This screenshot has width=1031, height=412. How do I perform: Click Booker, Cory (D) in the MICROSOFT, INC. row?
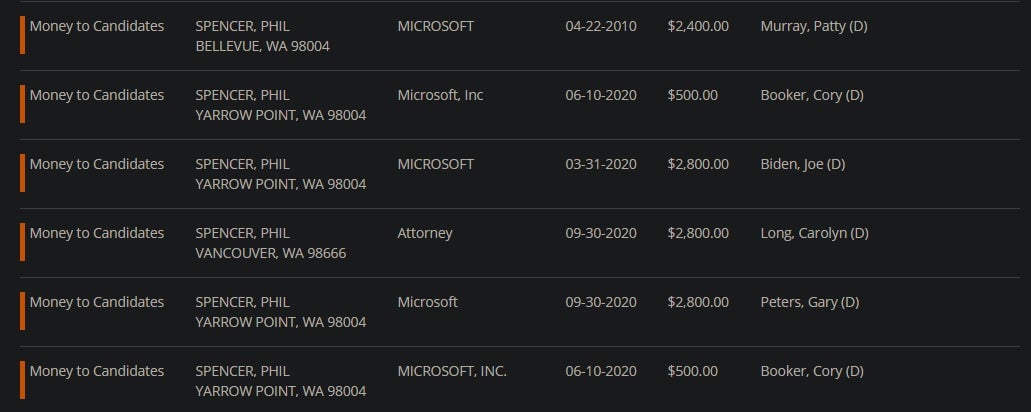[811, 371]
